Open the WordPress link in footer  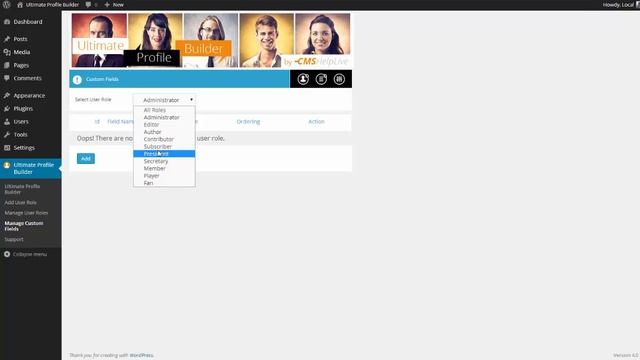point(141,356)
